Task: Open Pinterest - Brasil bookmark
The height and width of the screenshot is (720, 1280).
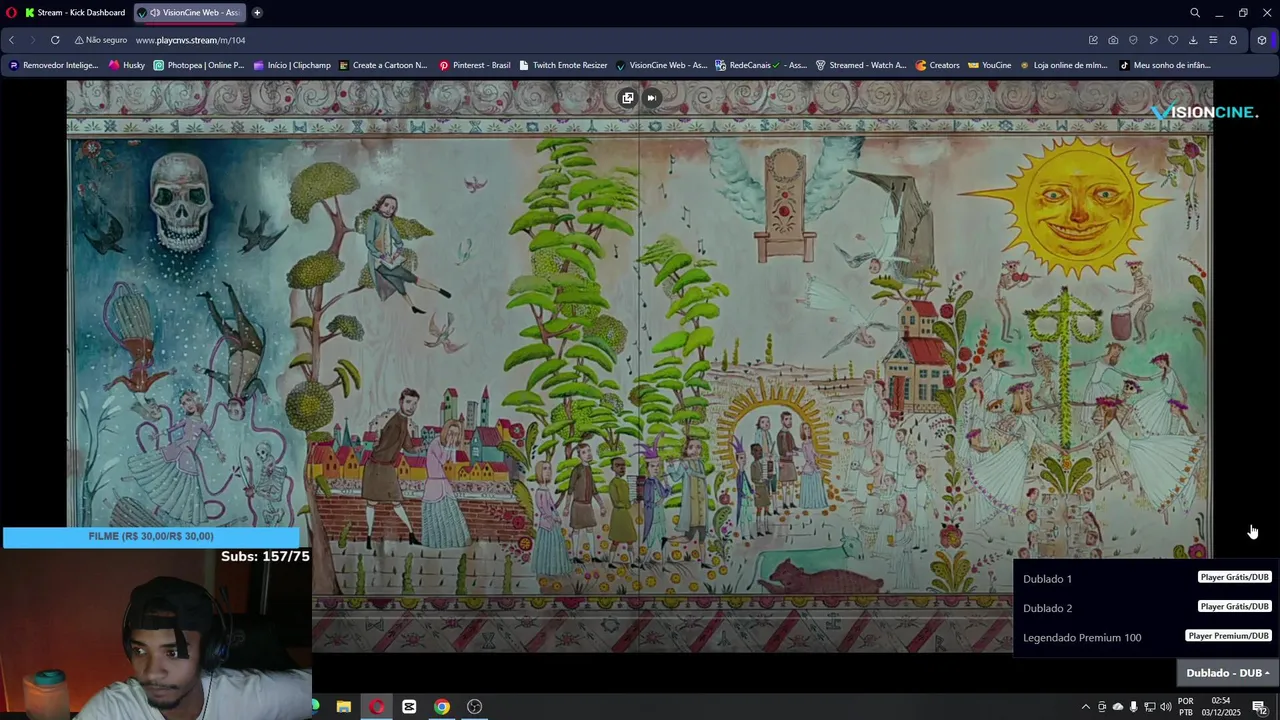Action: 475,65
